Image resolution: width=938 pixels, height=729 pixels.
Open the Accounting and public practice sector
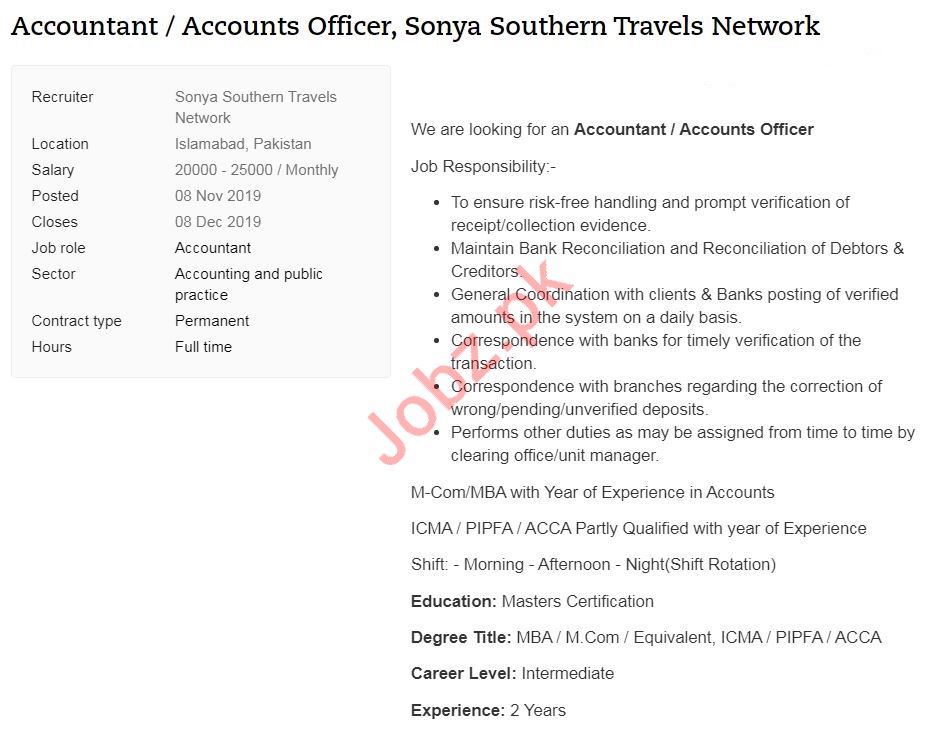click(248, 284)
